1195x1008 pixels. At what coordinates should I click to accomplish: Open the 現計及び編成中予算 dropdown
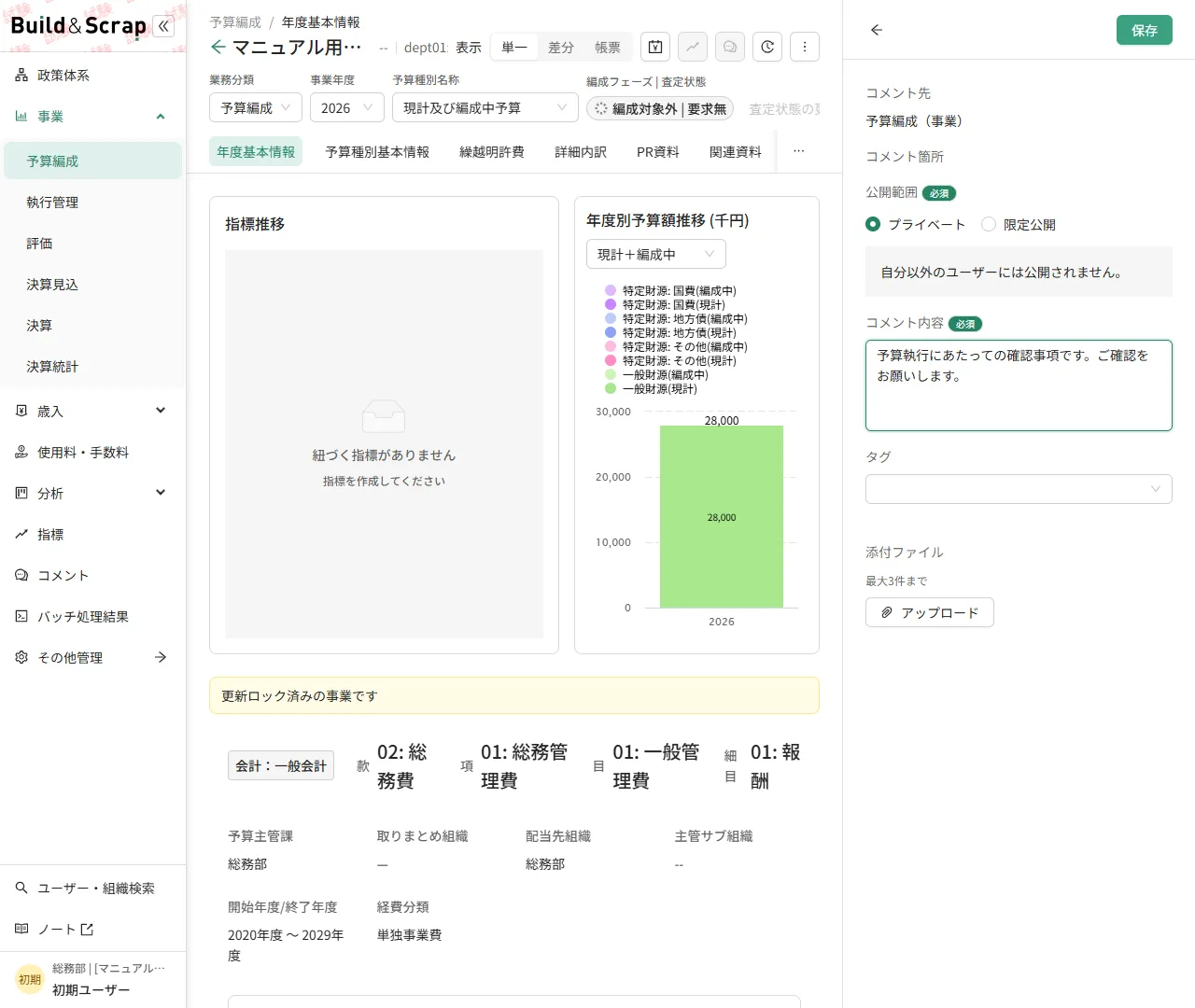coord(485,107)
